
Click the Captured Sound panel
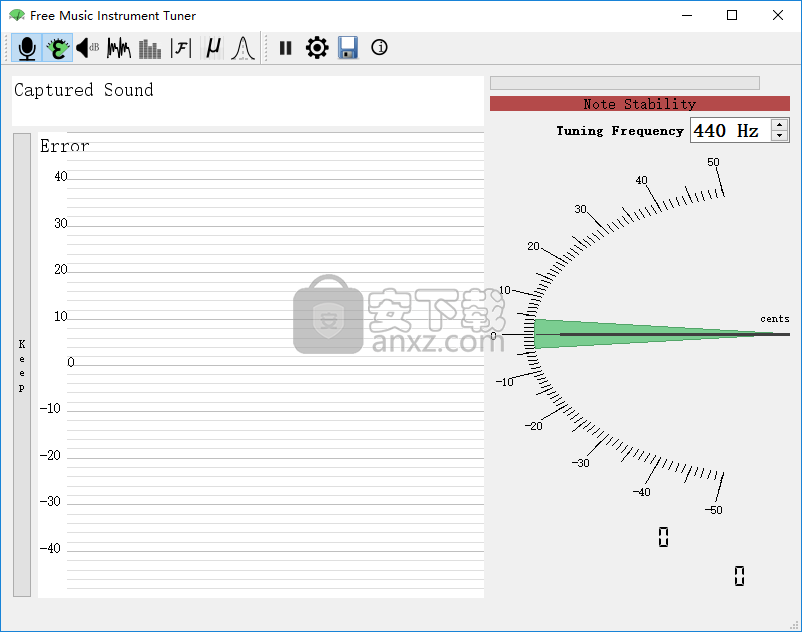(x=248, y=101)
